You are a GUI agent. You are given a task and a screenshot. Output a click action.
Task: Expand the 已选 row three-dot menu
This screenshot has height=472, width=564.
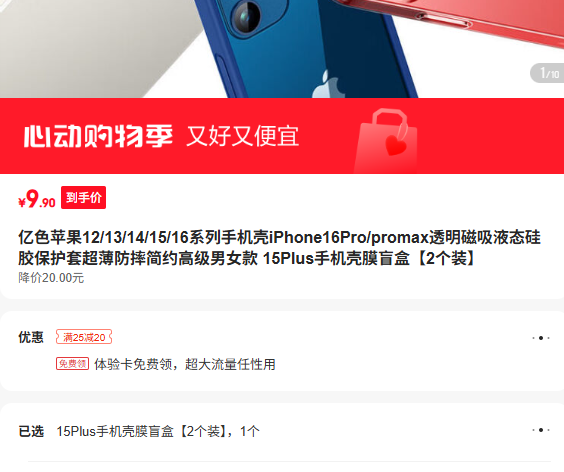point(541,430)
